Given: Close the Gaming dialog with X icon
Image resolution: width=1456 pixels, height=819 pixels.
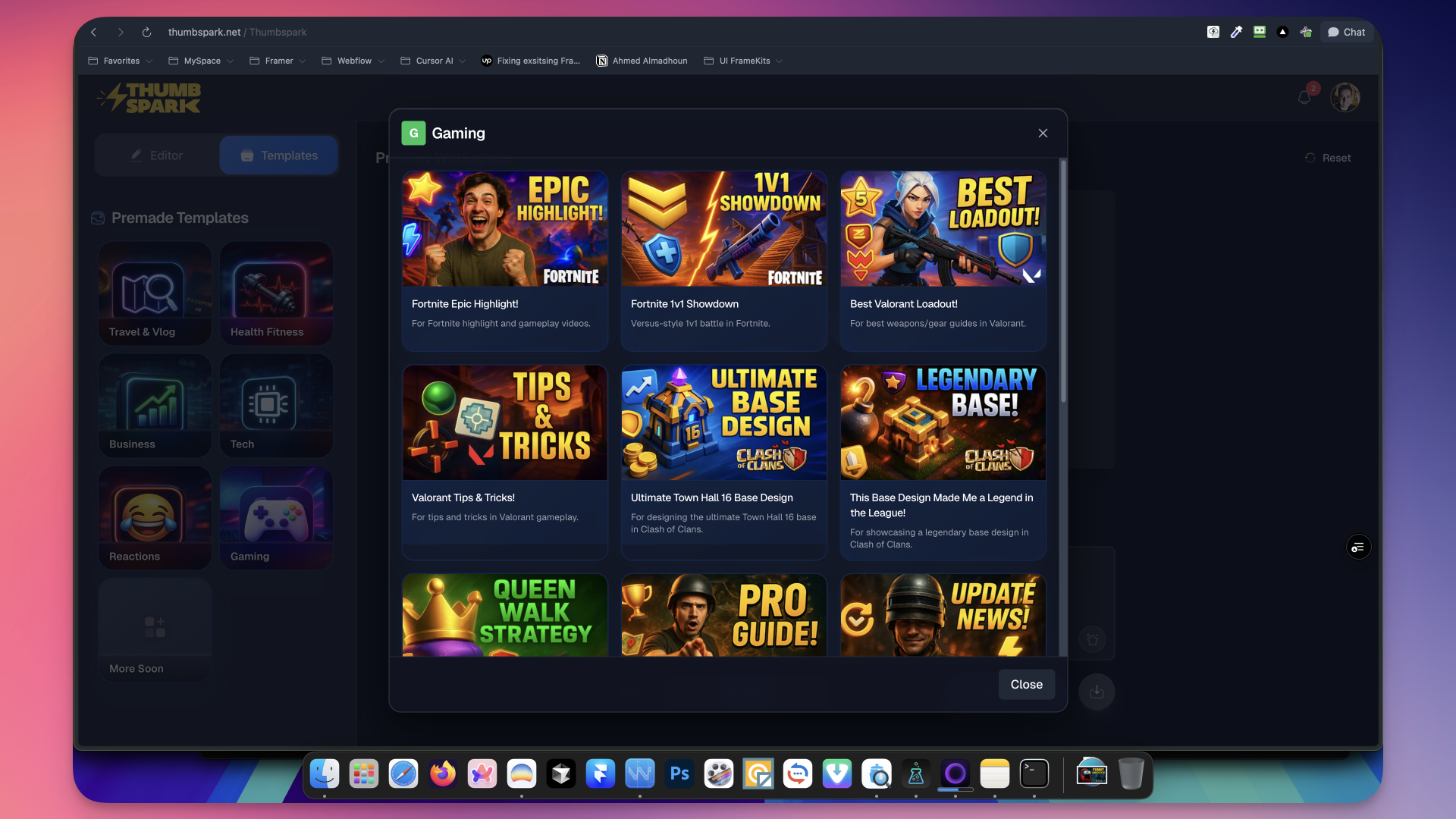Looking at the screenshot, I should click(1043, 133).
